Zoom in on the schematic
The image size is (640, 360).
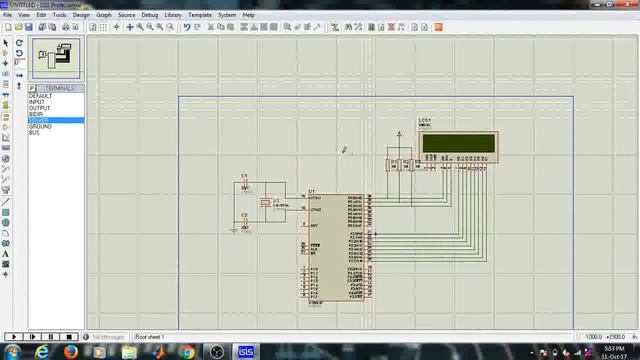click(140, 27)
